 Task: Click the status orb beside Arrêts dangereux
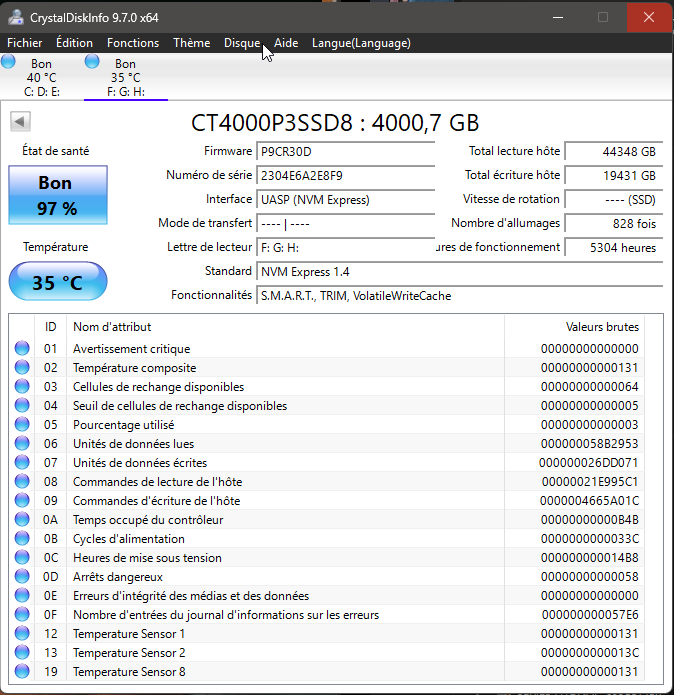point(22,577)
